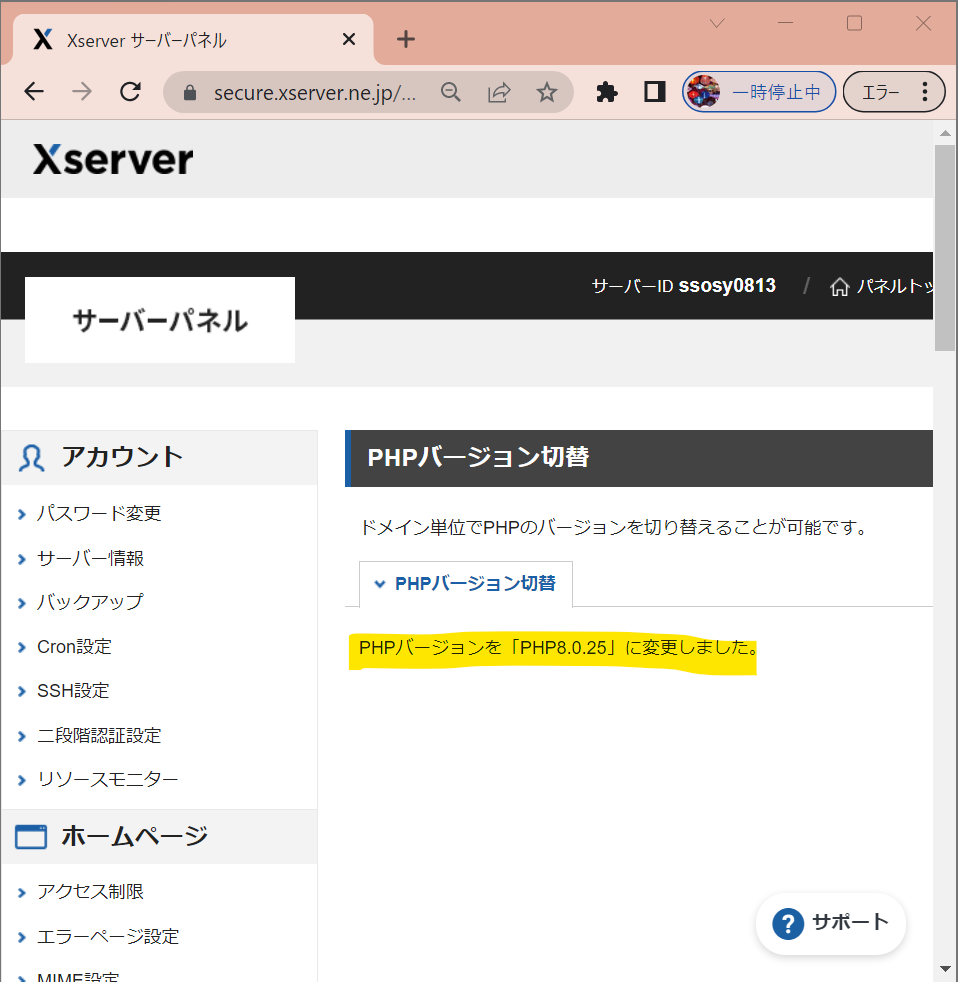Select the PHPバージョン切替 tab

click(466, 584)
